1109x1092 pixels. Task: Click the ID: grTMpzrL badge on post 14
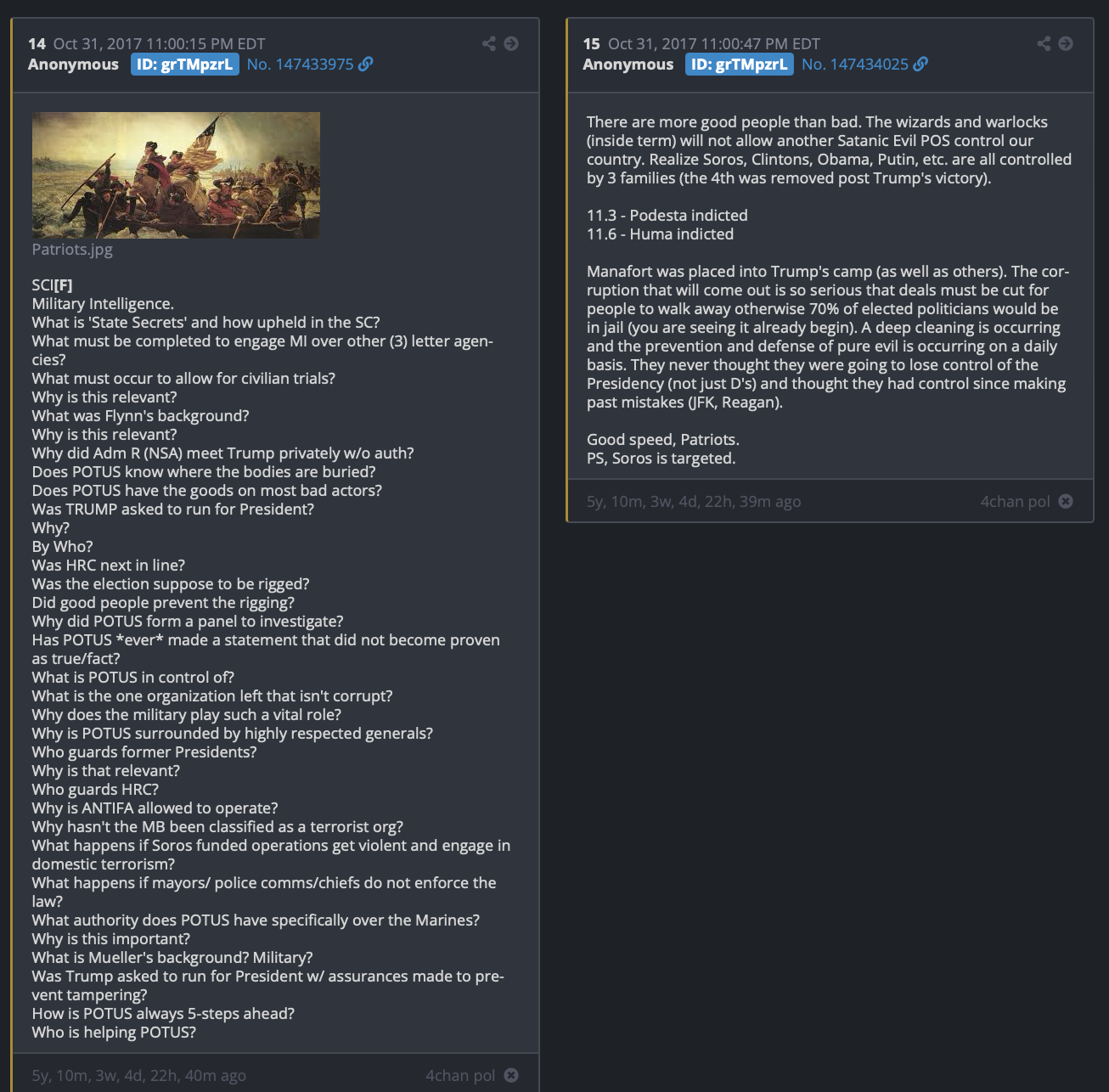coord(184,65)
